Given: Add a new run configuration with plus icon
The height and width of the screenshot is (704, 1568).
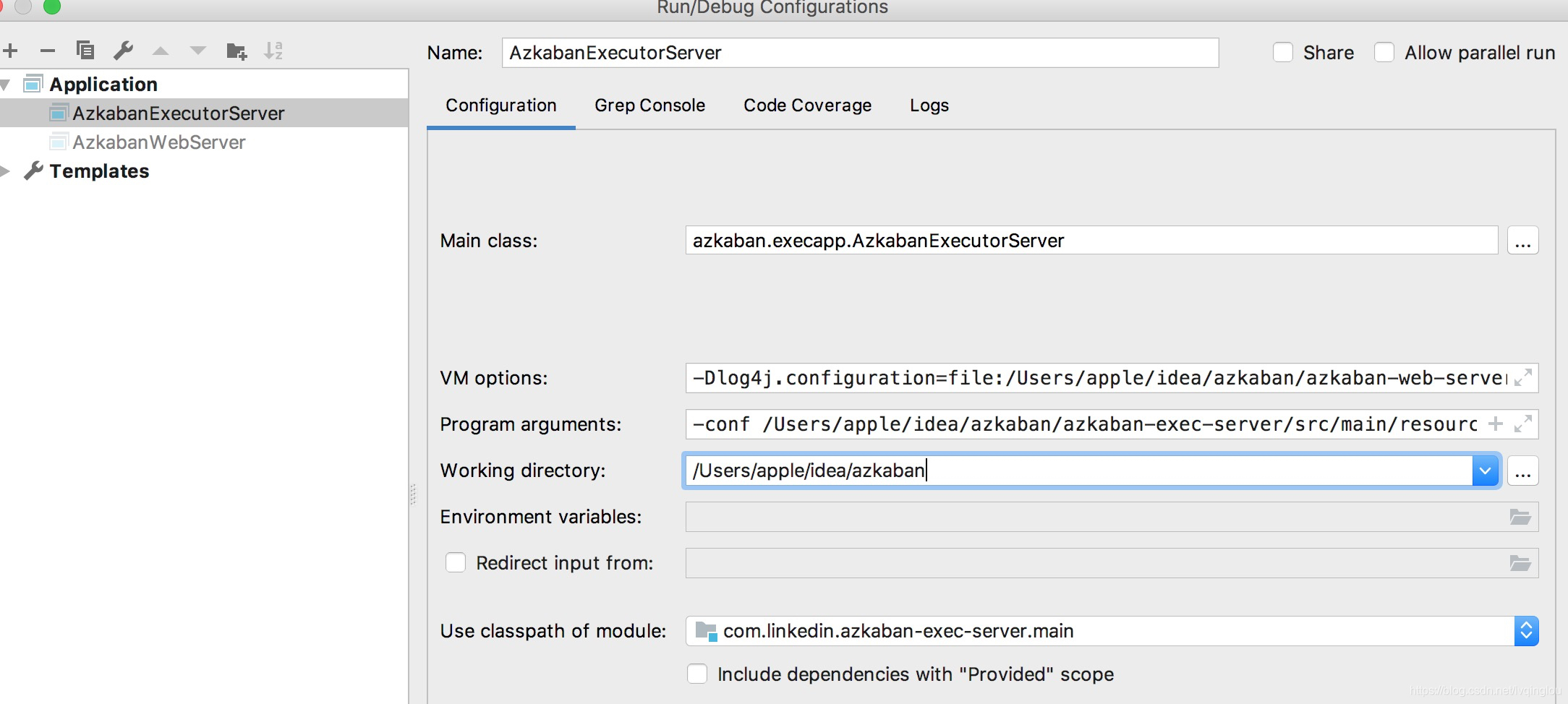Looking at the screenshot, I should (10, 51).
